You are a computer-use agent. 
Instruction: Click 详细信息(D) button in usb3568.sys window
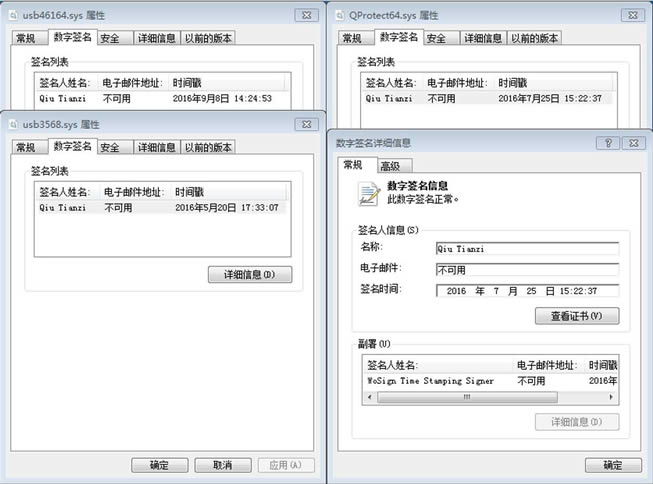[250, 274]
